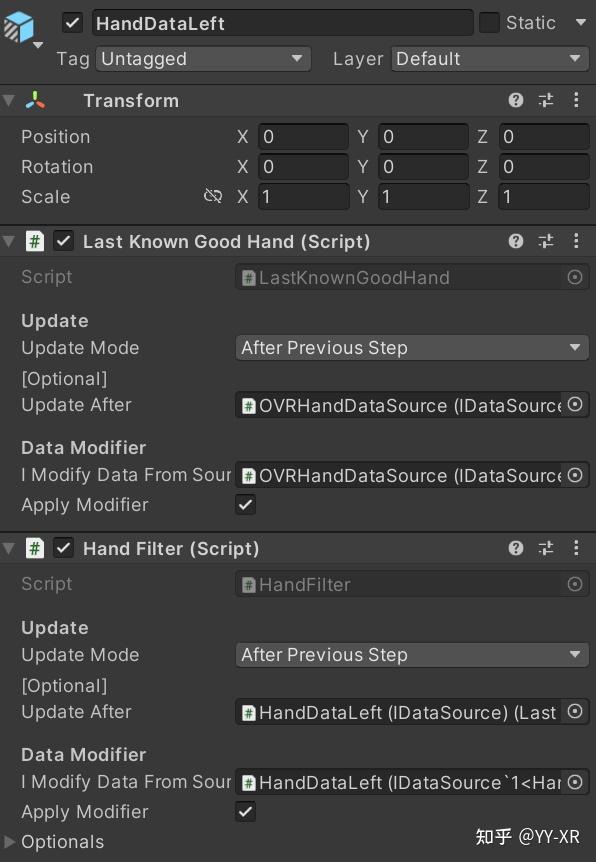596x862 pixels.
Task: Click the Update After picker in Hand Filter
Action: coord(574,712)
